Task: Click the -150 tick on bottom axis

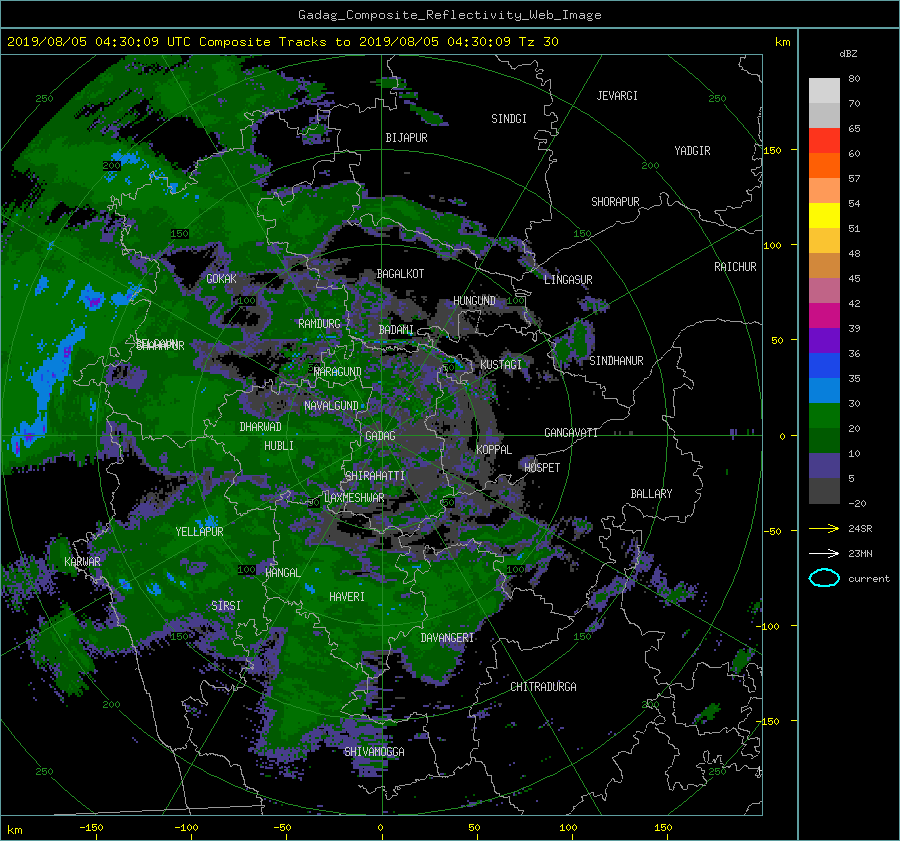Action: (x=91, y=828)
